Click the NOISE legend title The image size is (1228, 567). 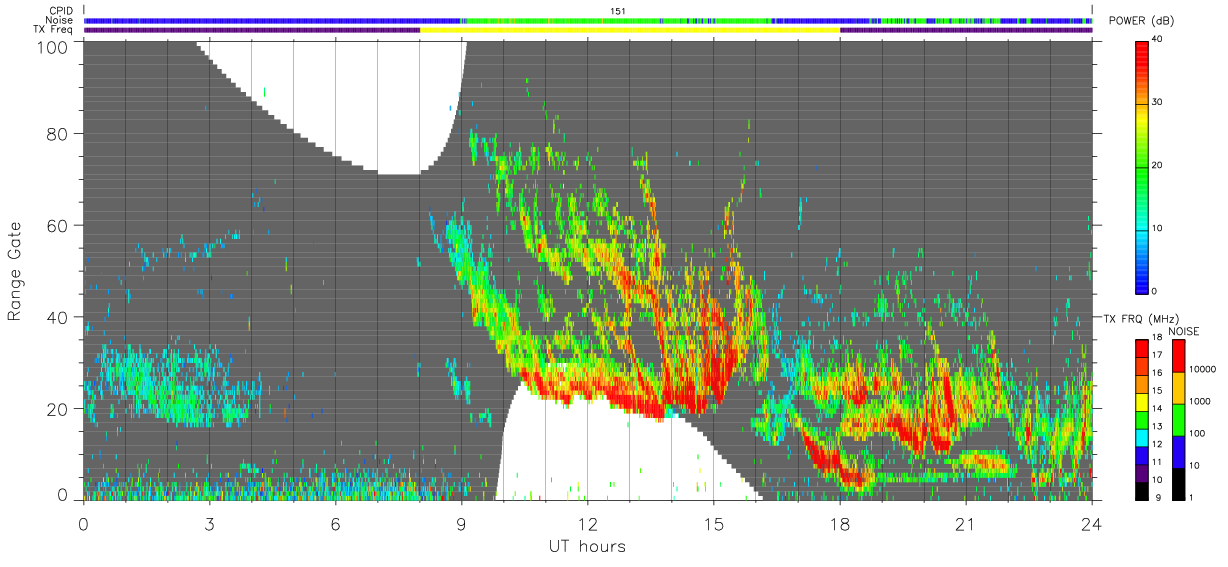pos(1183,330)
